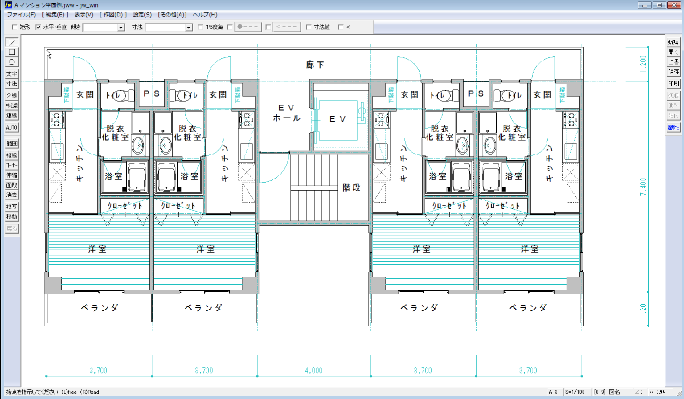Select the 消去 erase tool
Viewport: 684px width, 399px height.
pos(12,194)
